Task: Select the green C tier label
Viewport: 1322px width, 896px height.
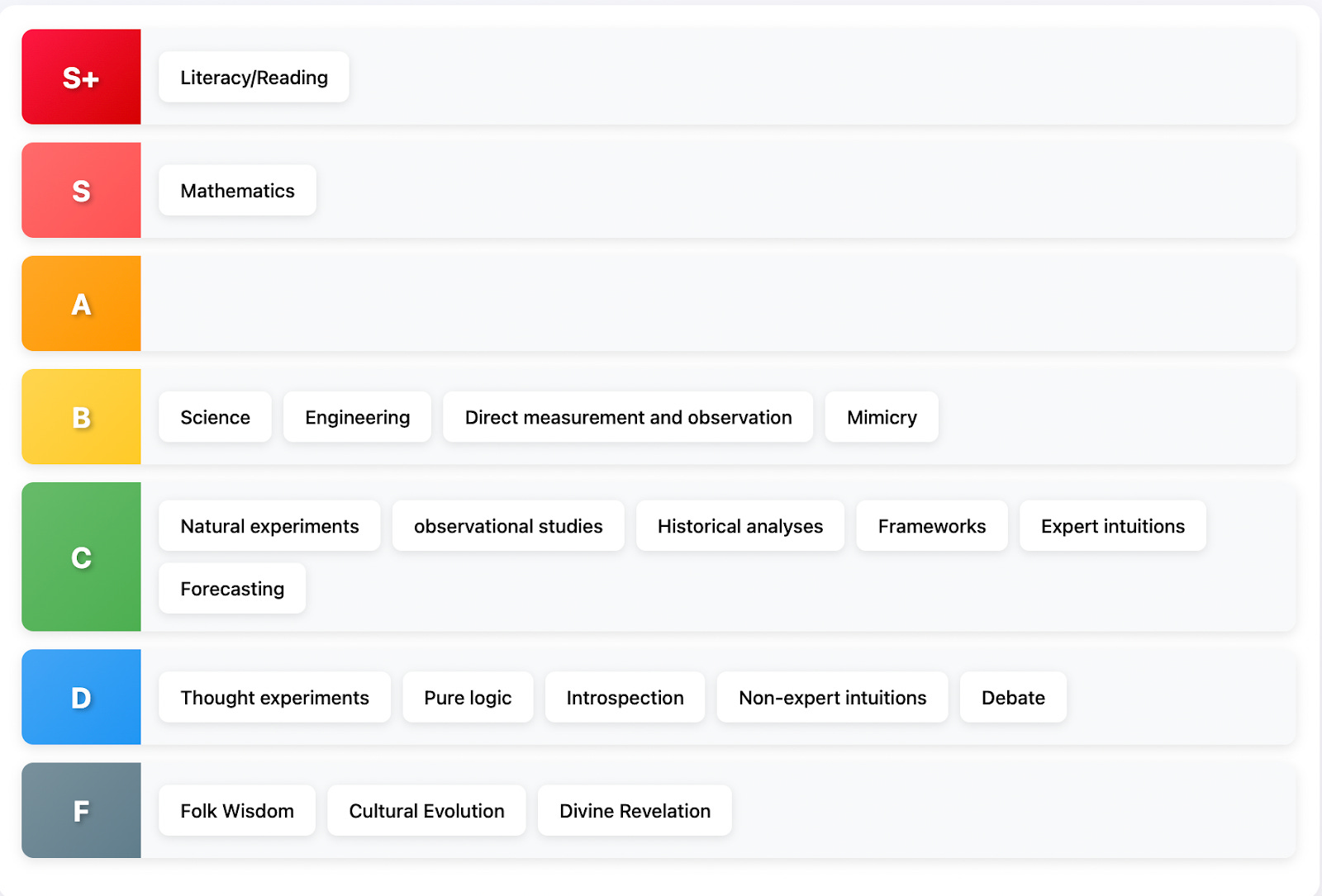Action: click(x=81, y=557)
